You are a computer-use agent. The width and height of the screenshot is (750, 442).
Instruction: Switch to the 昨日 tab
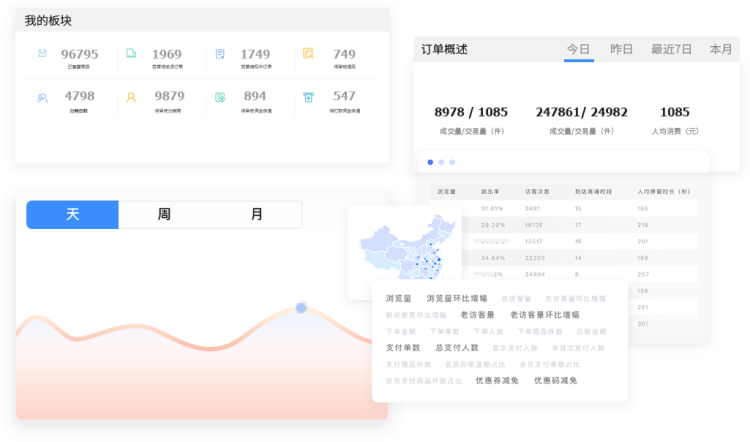point(622,49)
